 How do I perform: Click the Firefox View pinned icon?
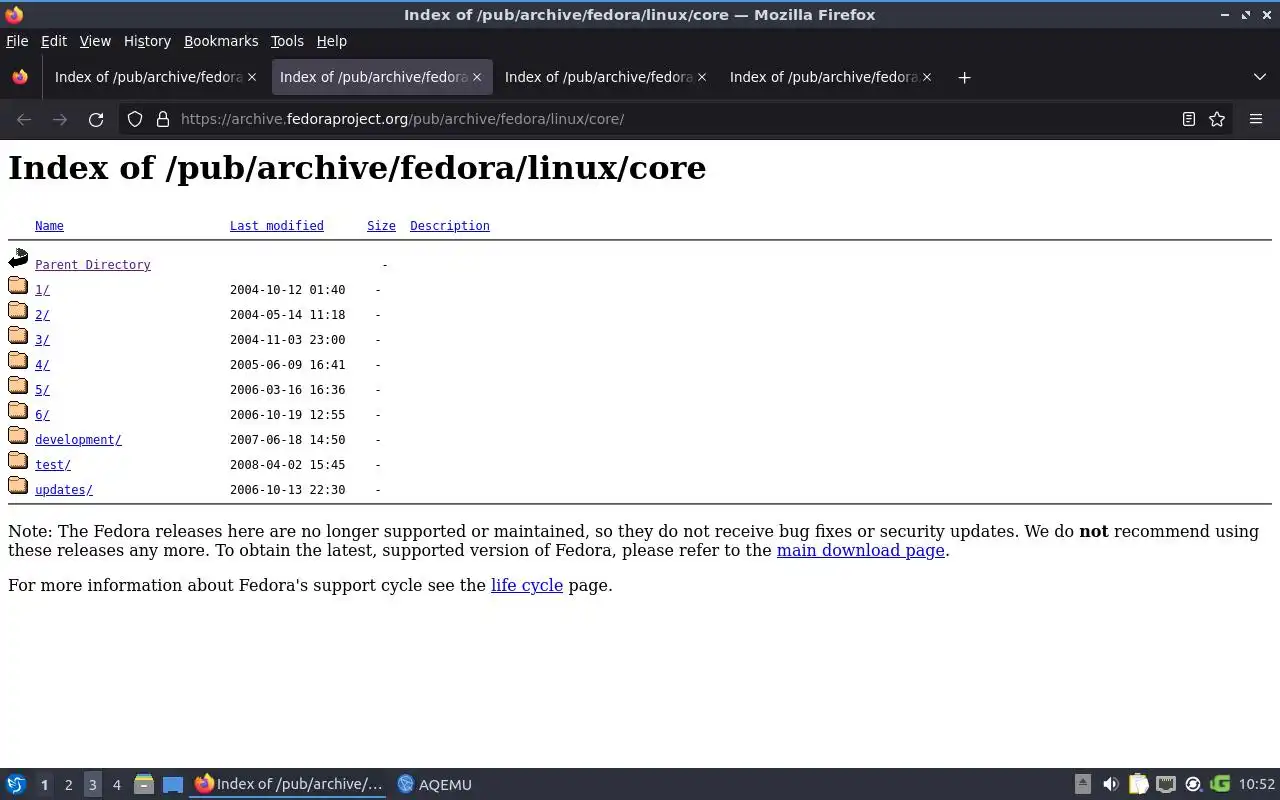pyautogui.click(x=20, y=77)
